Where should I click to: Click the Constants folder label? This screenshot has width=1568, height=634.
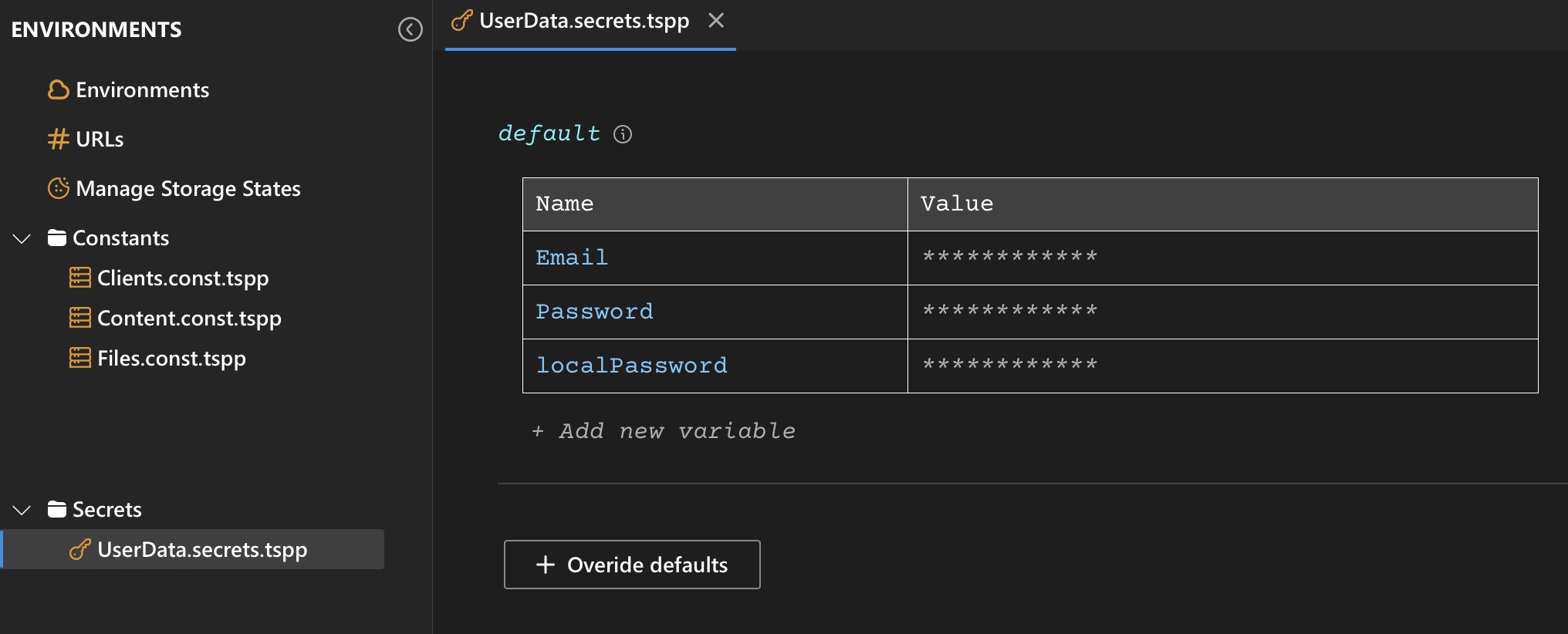point(120,238)
